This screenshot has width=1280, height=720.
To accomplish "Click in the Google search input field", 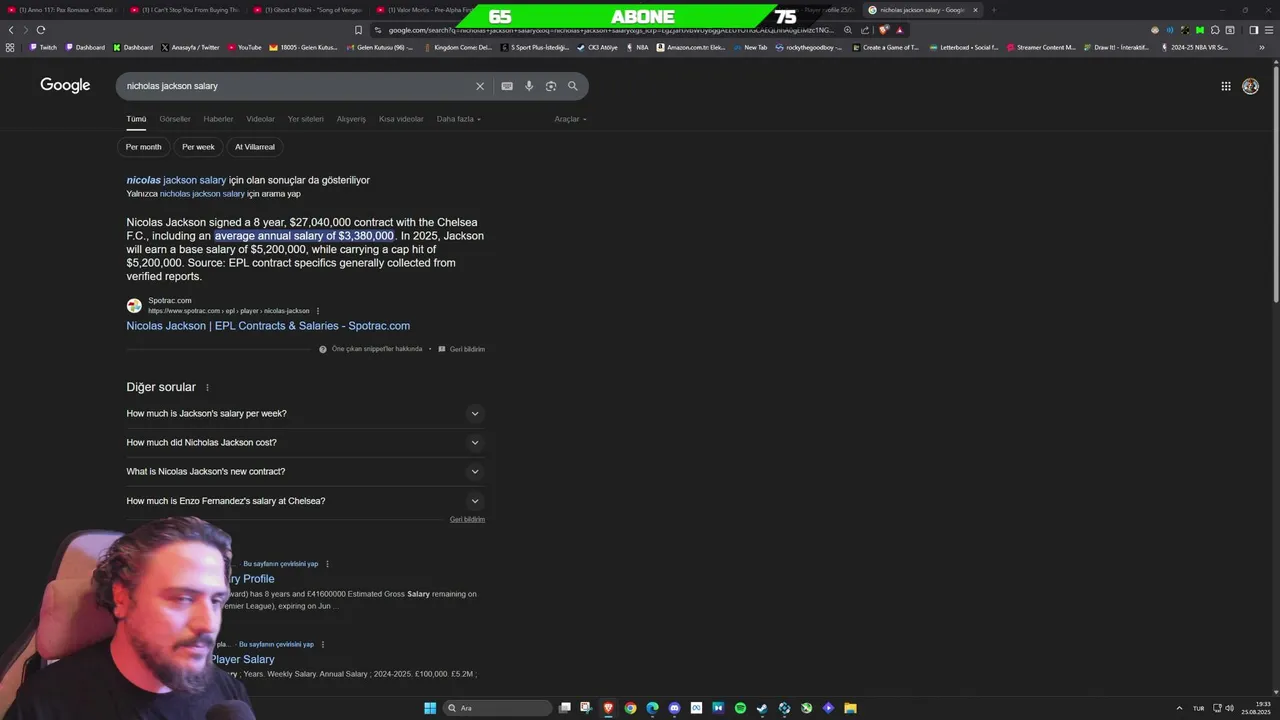I will (295, 86).
